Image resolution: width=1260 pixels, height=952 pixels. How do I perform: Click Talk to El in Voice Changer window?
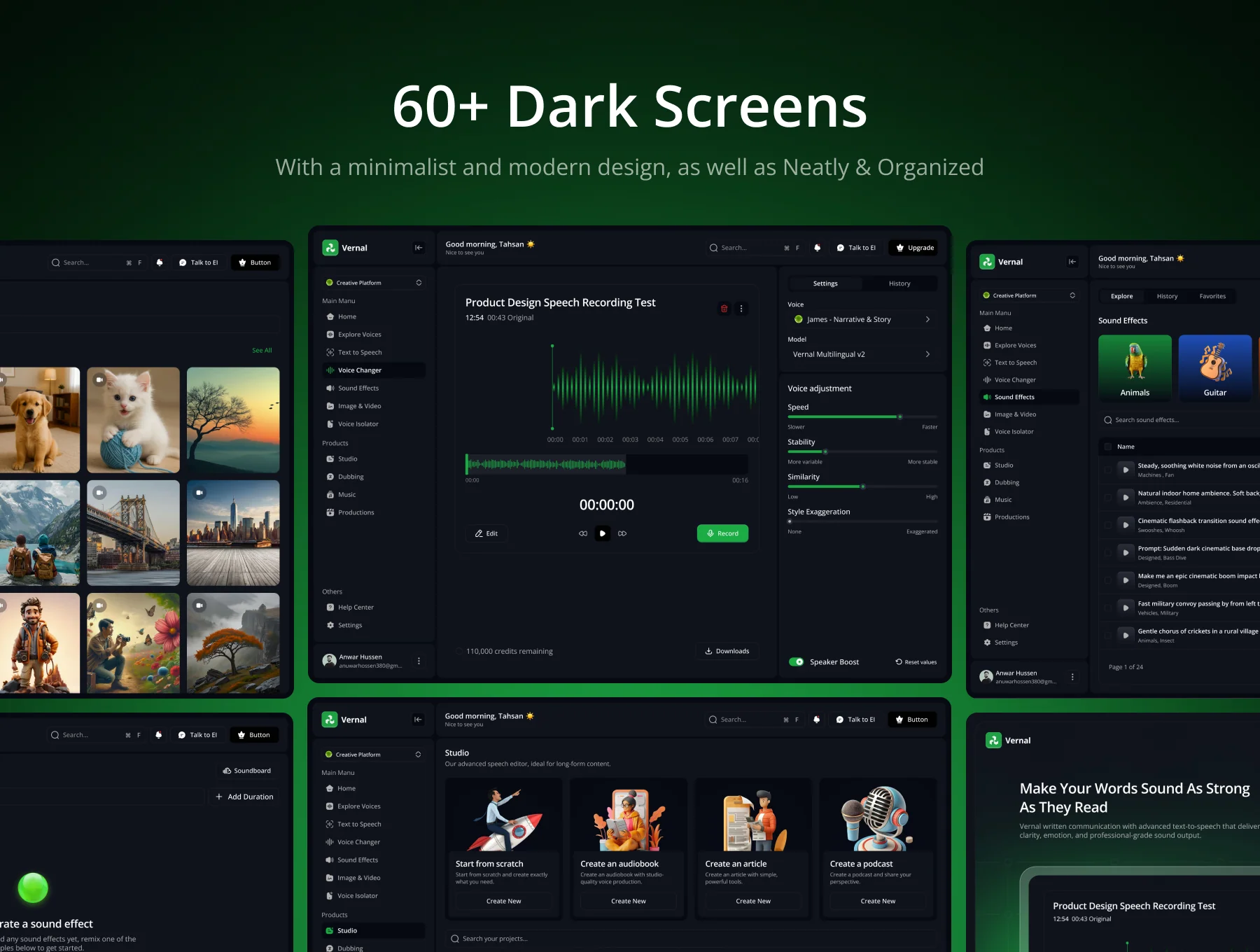[855, 248]
